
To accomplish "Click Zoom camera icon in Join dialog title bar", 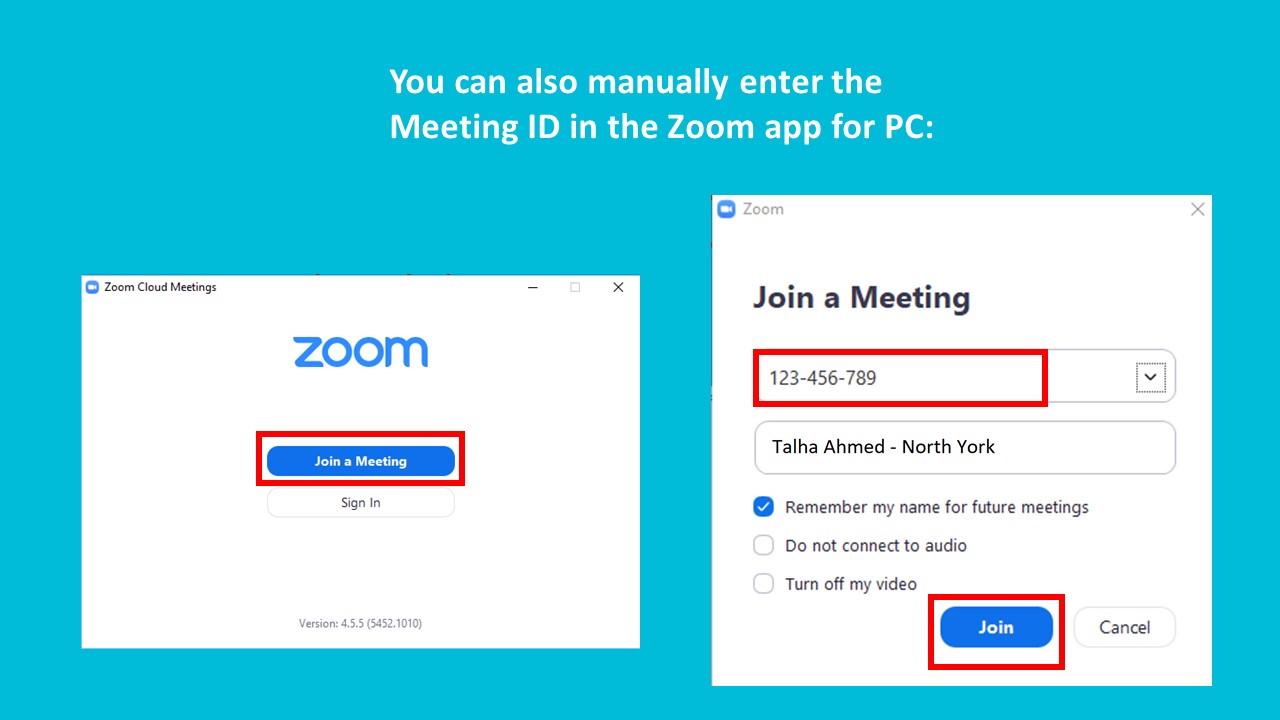I will click(727, 209).
